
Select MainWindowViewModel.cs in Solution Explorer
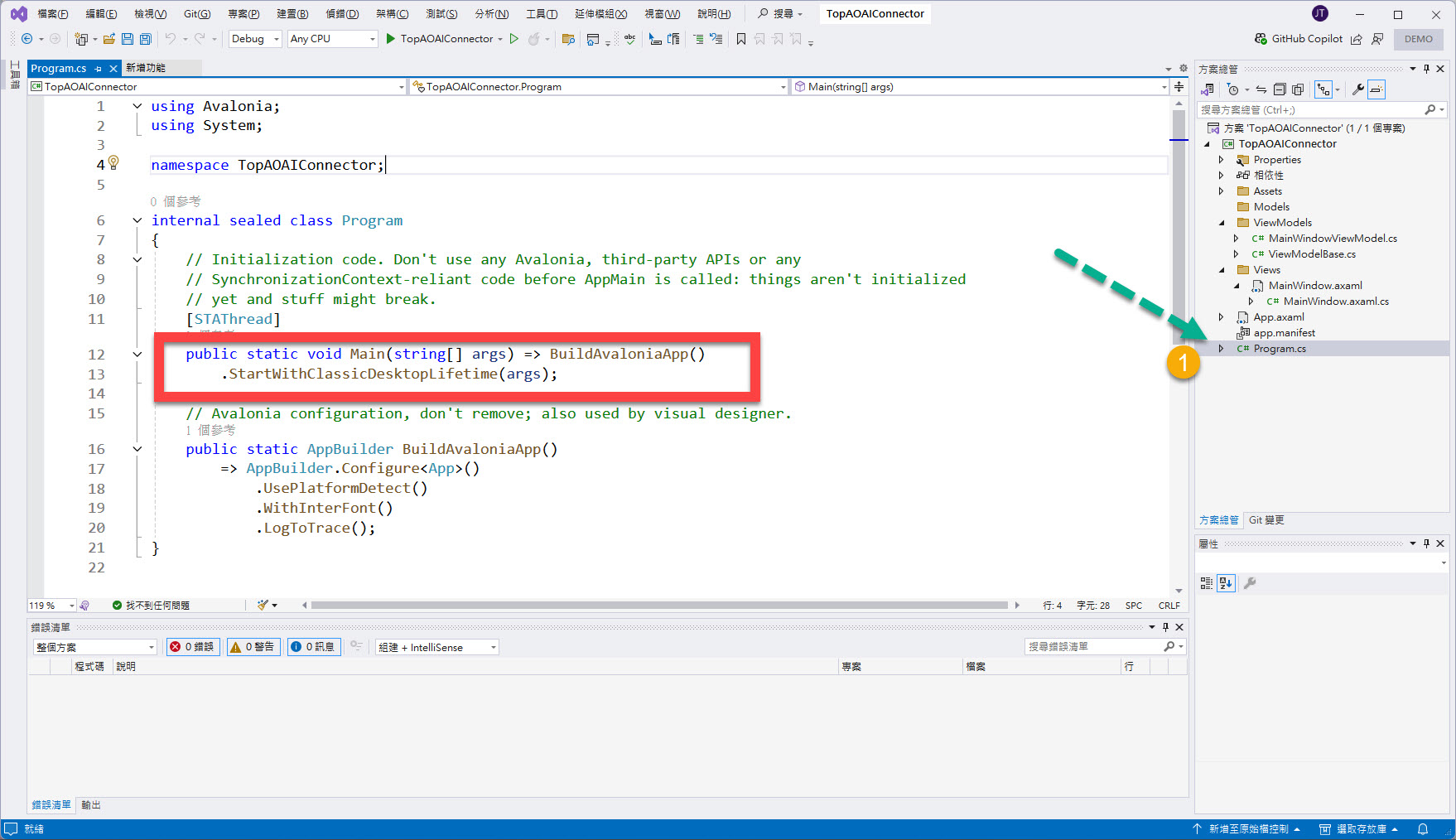(x=1332, y=239)
